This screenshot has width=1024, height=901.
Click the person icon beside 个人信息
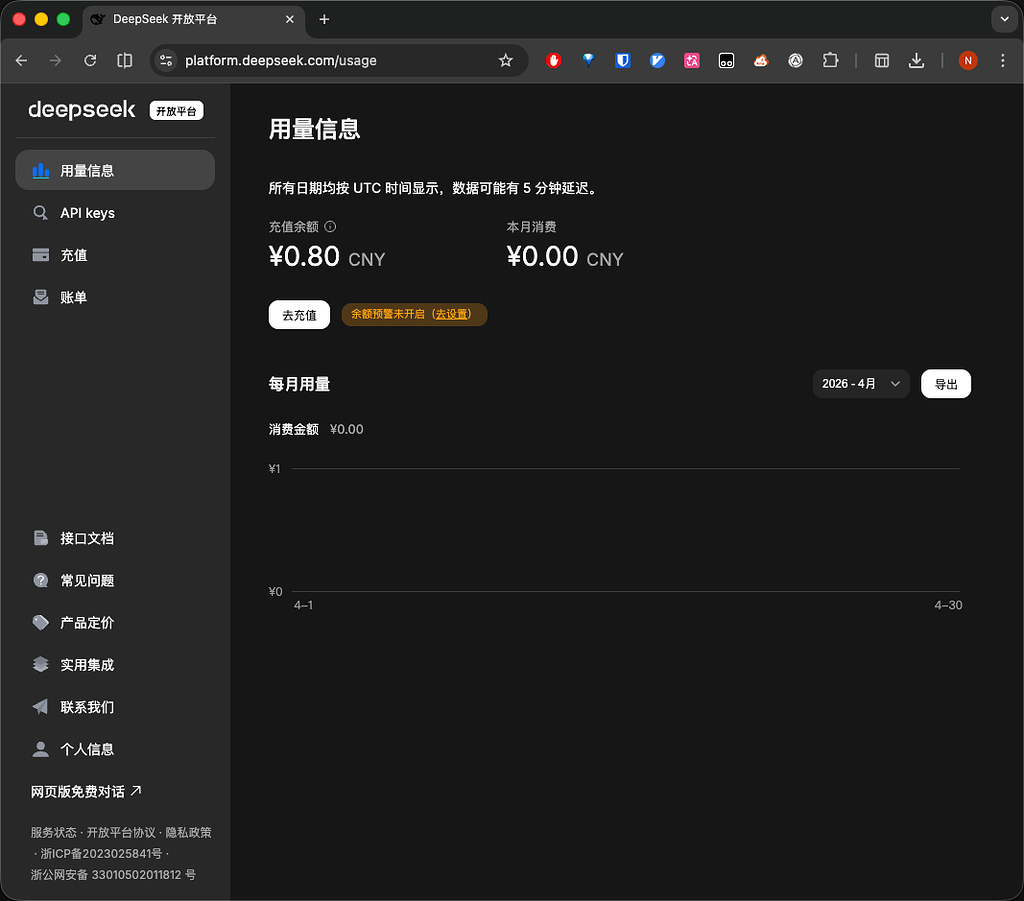[x=40, y=750]
